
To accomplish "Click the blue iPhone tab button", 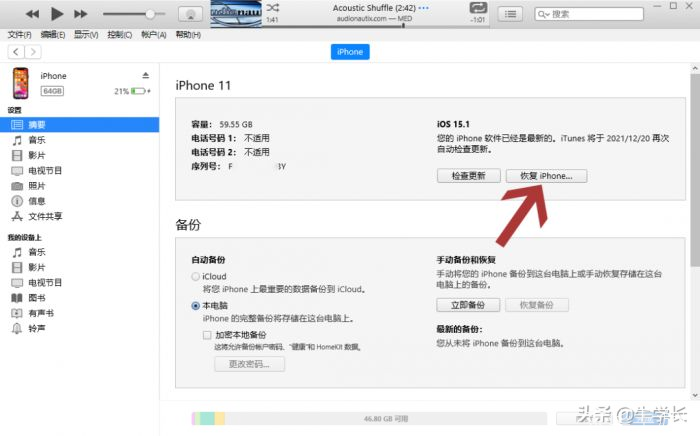I will point(350,52).
